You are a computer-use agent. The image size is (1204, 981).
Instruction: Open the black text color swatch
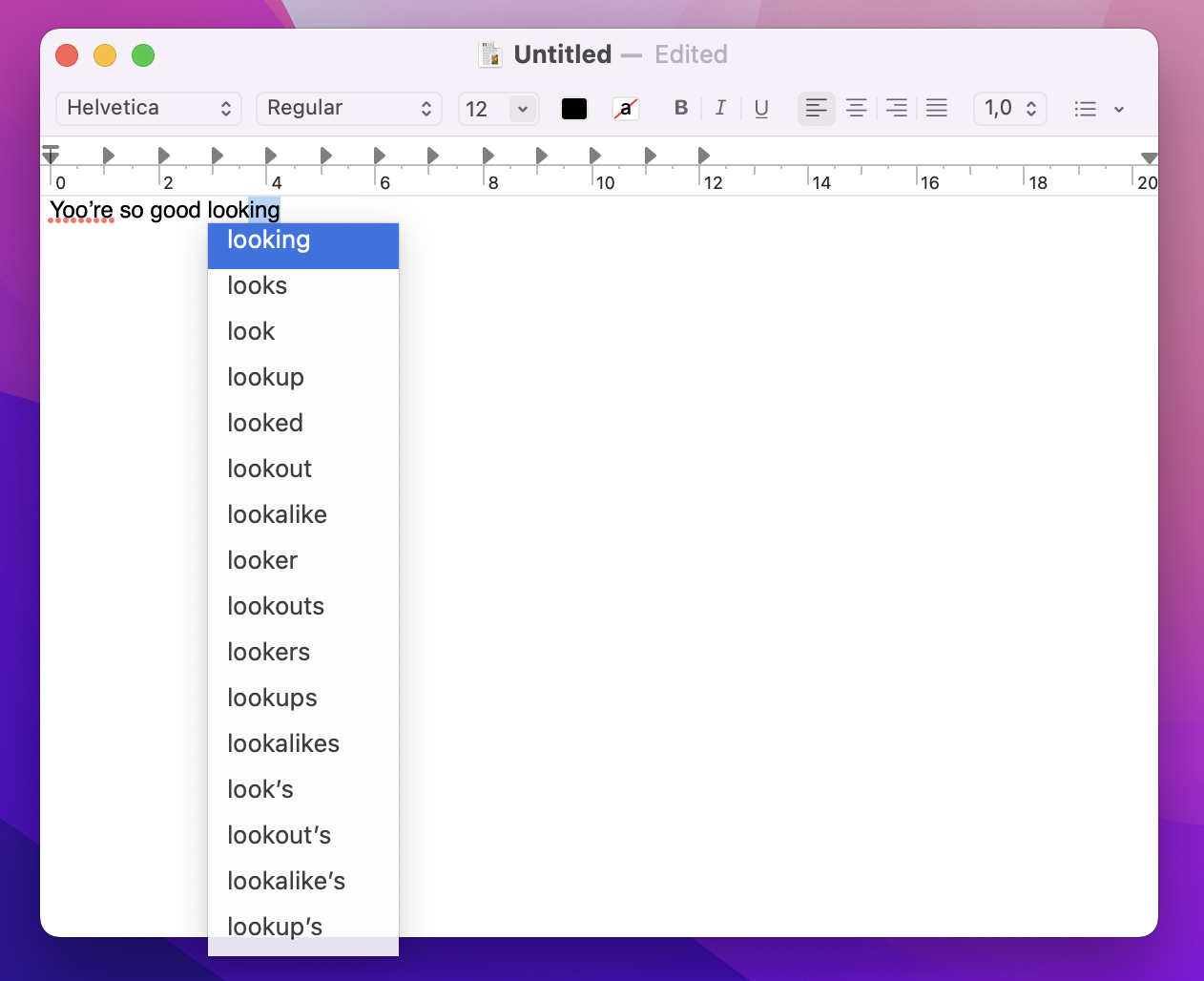click(574, 109)
